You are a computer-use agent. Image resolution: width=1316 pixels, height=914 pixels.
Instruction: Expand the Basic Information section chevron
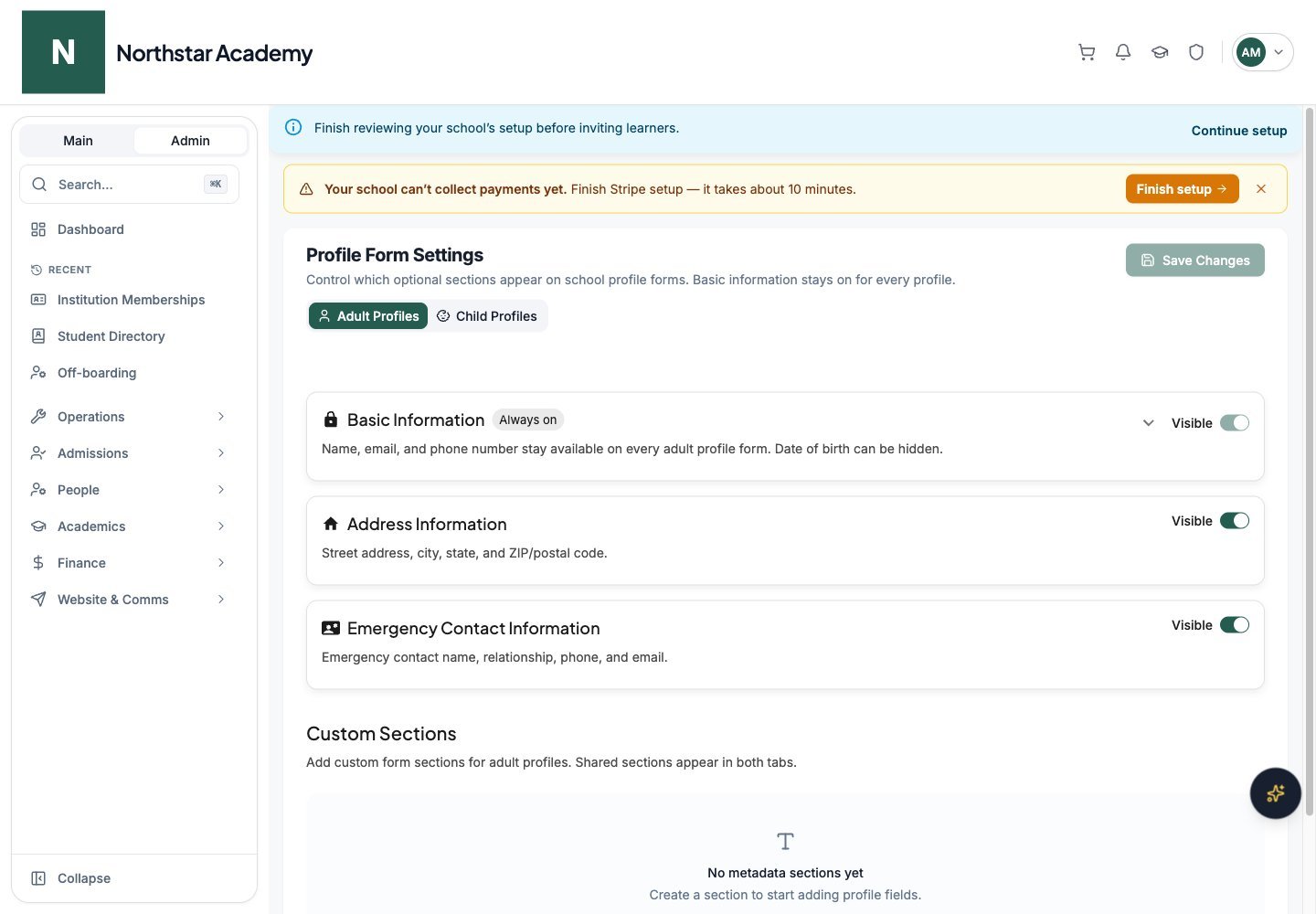(1149, 423)
